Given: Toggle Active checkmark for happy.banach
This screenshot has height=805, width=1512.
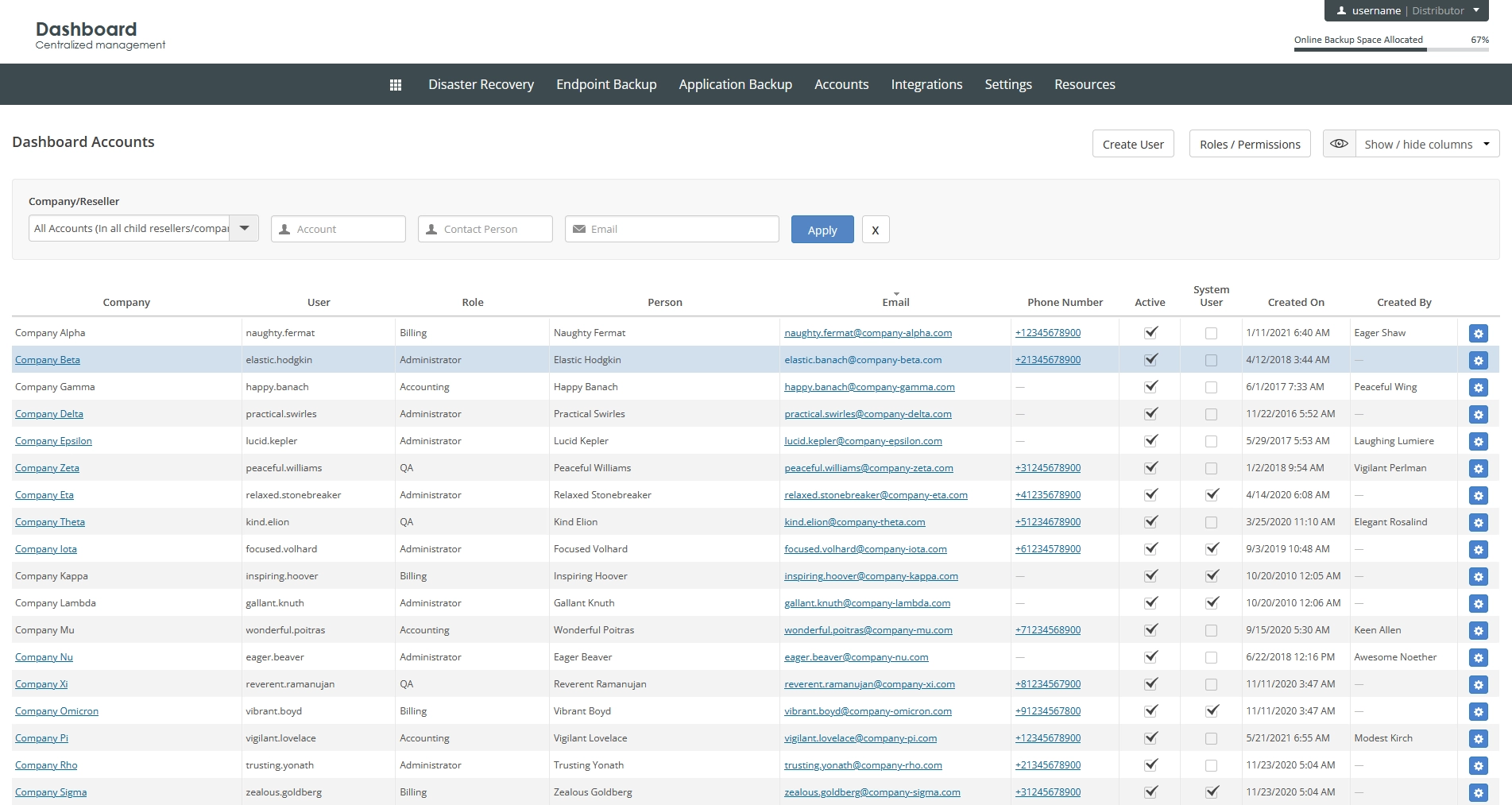Looking at the screenshot, I should pyautogui.click(x=1150, y=387).
